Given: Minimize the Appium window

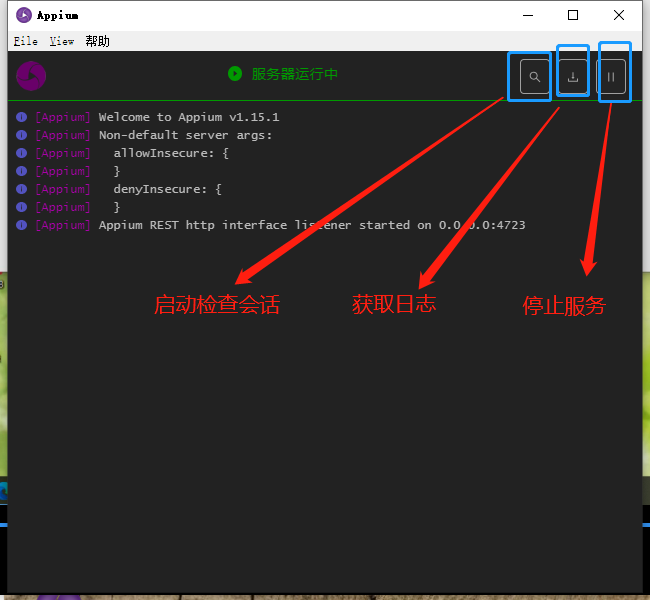Looking at the screenshot, I should [528, 15].
